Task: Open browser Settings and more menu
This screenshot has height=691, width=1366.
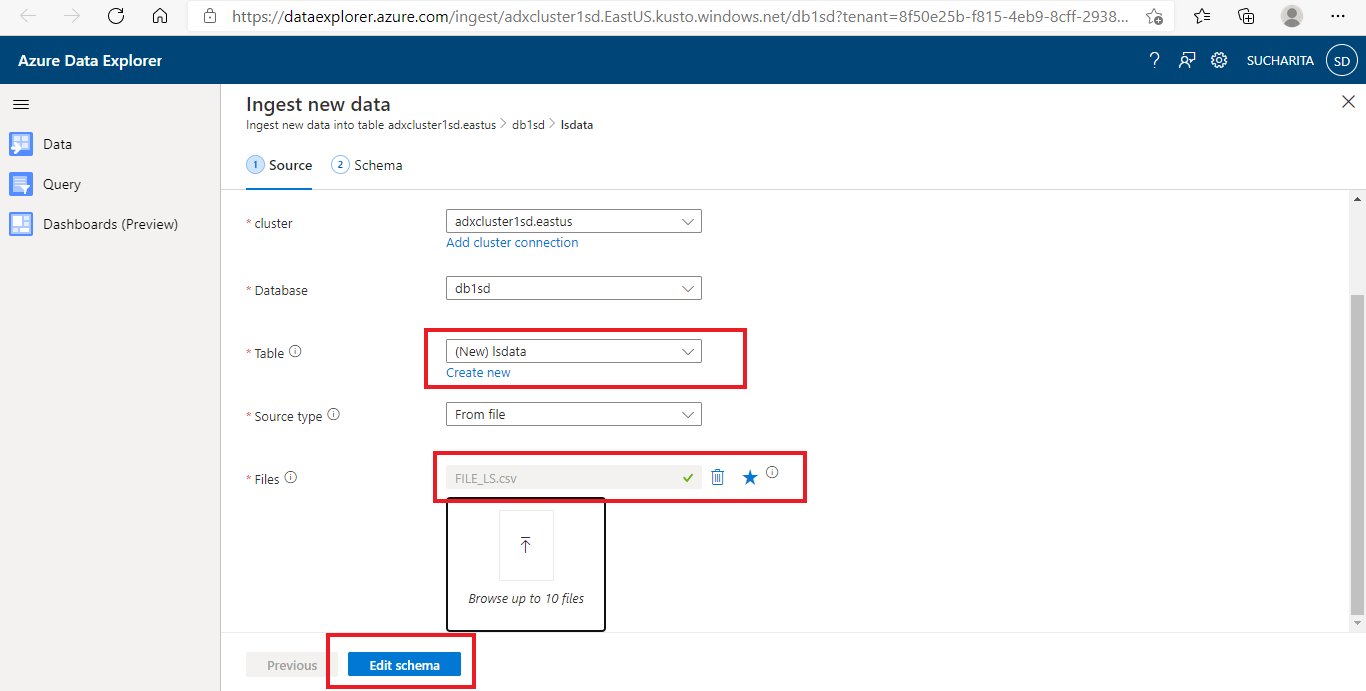Action: pyautogui.click(x=1338, y=16)
